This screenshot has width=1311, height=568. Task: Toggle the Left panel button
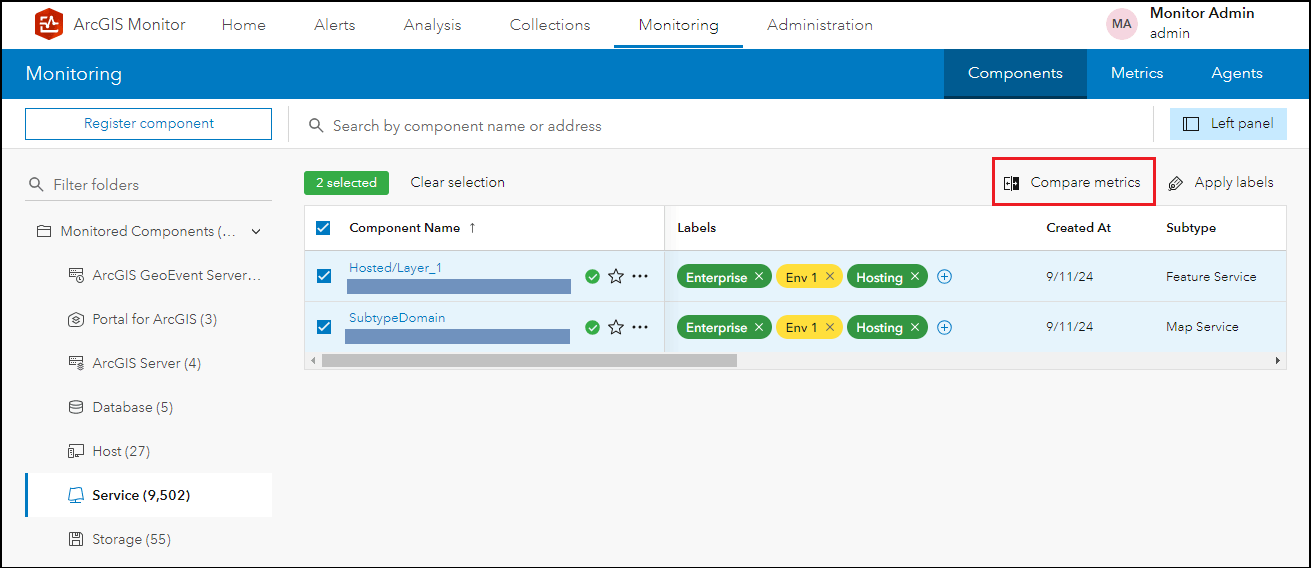[x=1228, y=124]
